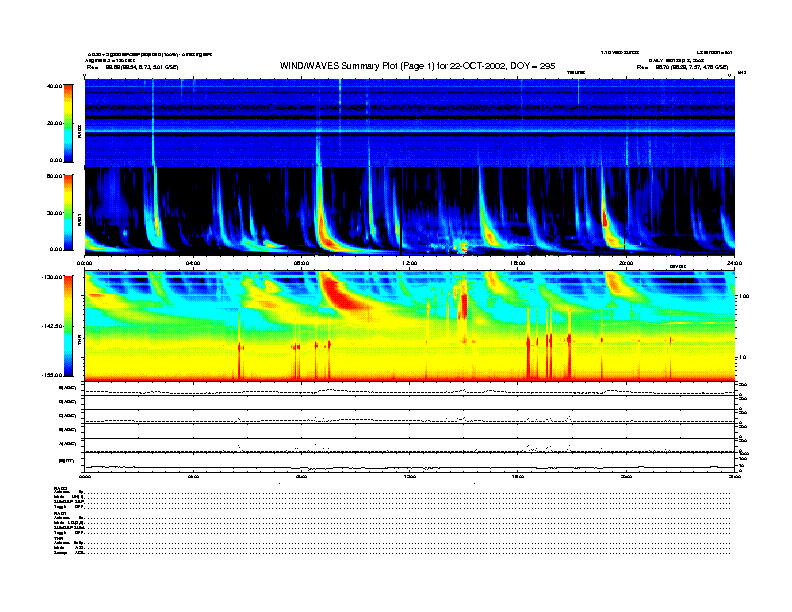Click the RAD2 blue spectrogram panel
Image resolution: width=792 pixels, height=612 pixels.
point(410,123)
